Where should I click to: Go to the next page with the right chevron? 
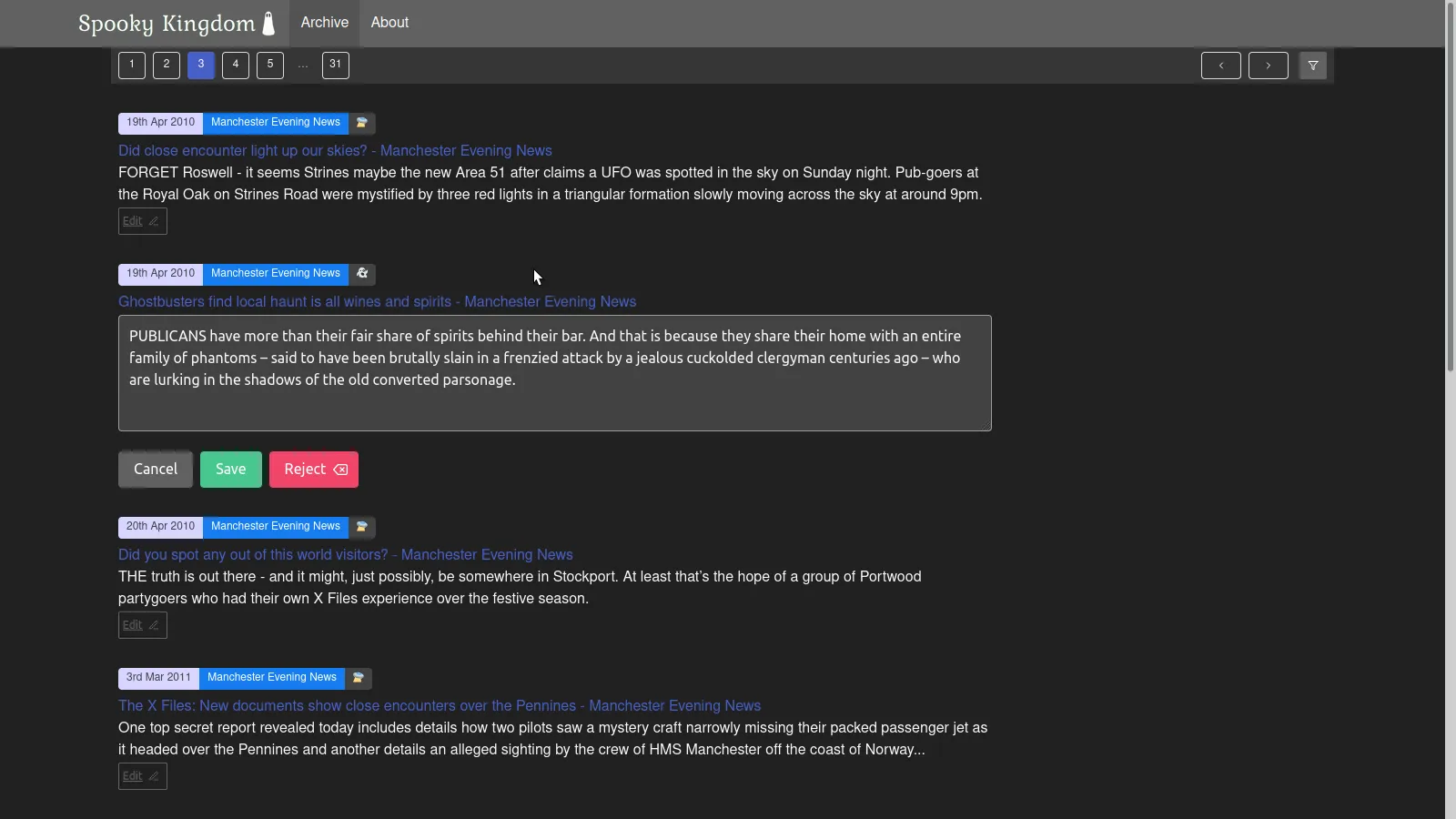click(1268, 66)
